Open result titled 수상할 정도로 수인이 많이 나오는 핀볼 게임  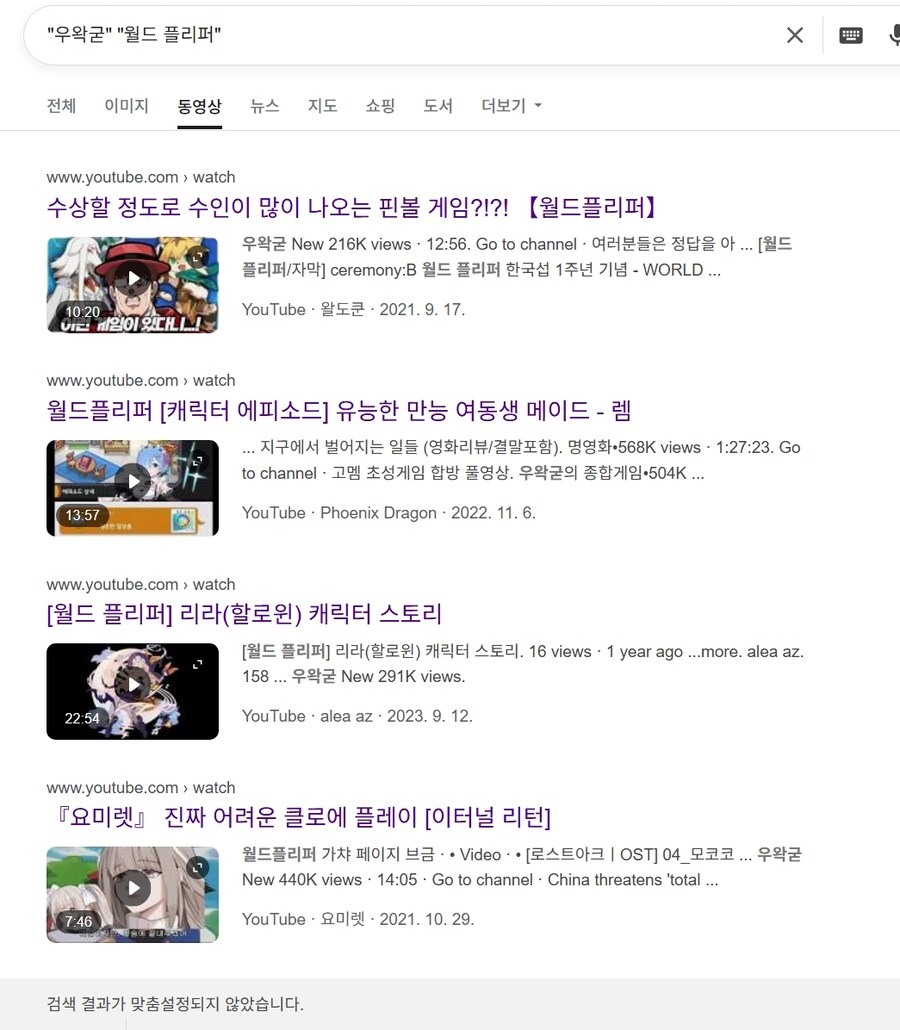[x=353, y=208]
